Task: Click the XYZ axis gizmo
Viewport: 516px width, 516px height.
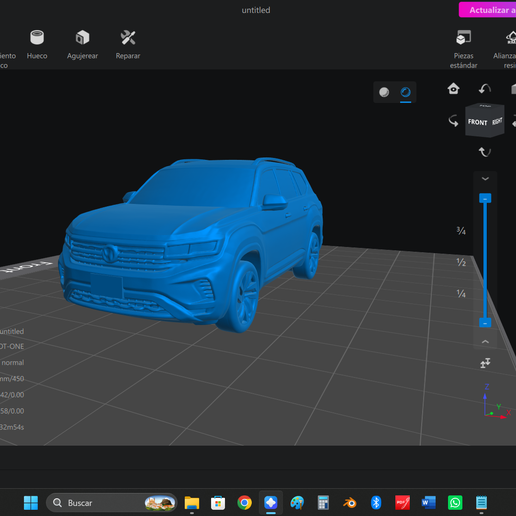Action: 496,402
